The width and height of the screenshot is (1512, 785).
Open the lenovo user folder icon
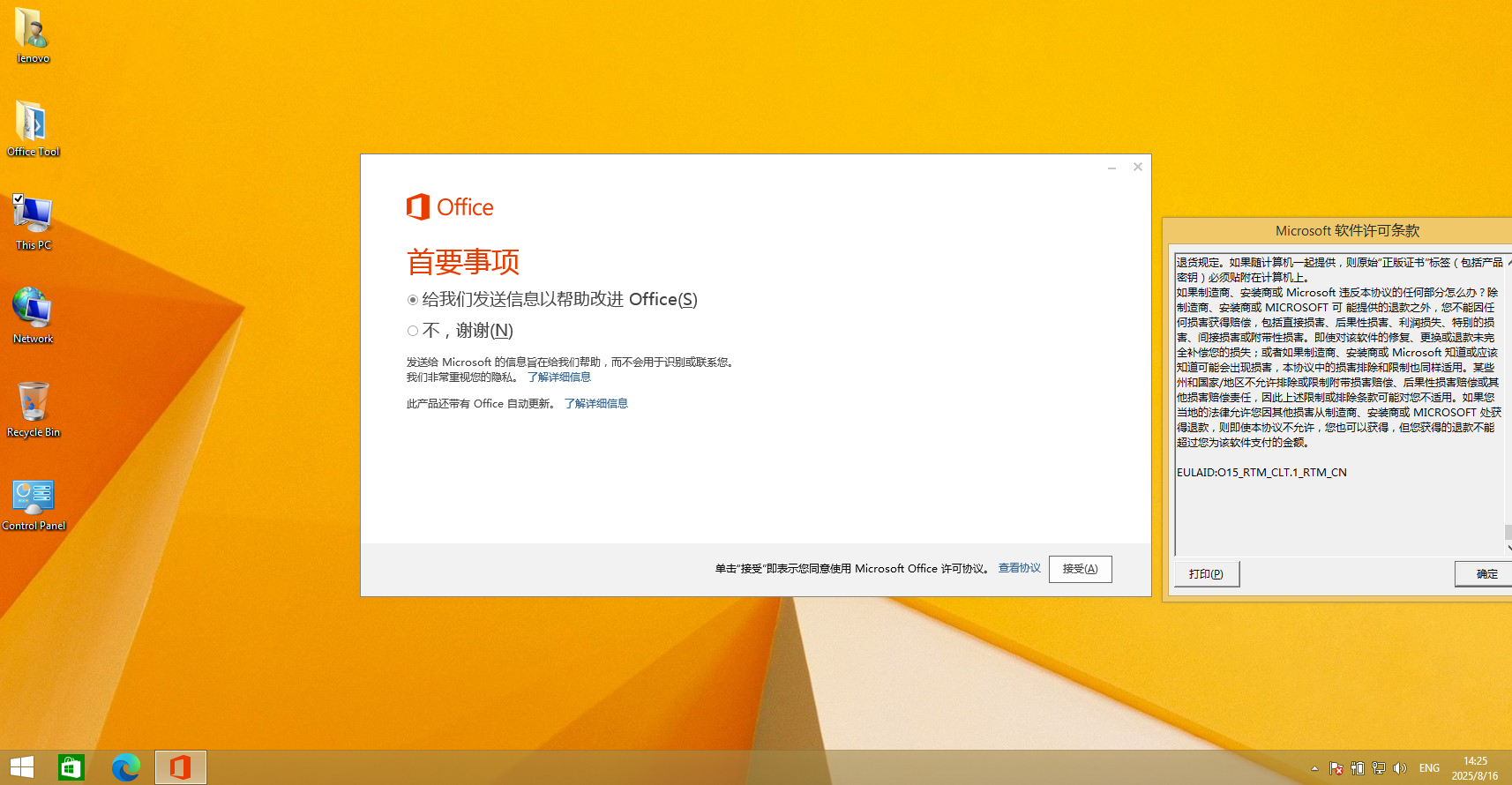pyautogui.click(x=33, y=30)
